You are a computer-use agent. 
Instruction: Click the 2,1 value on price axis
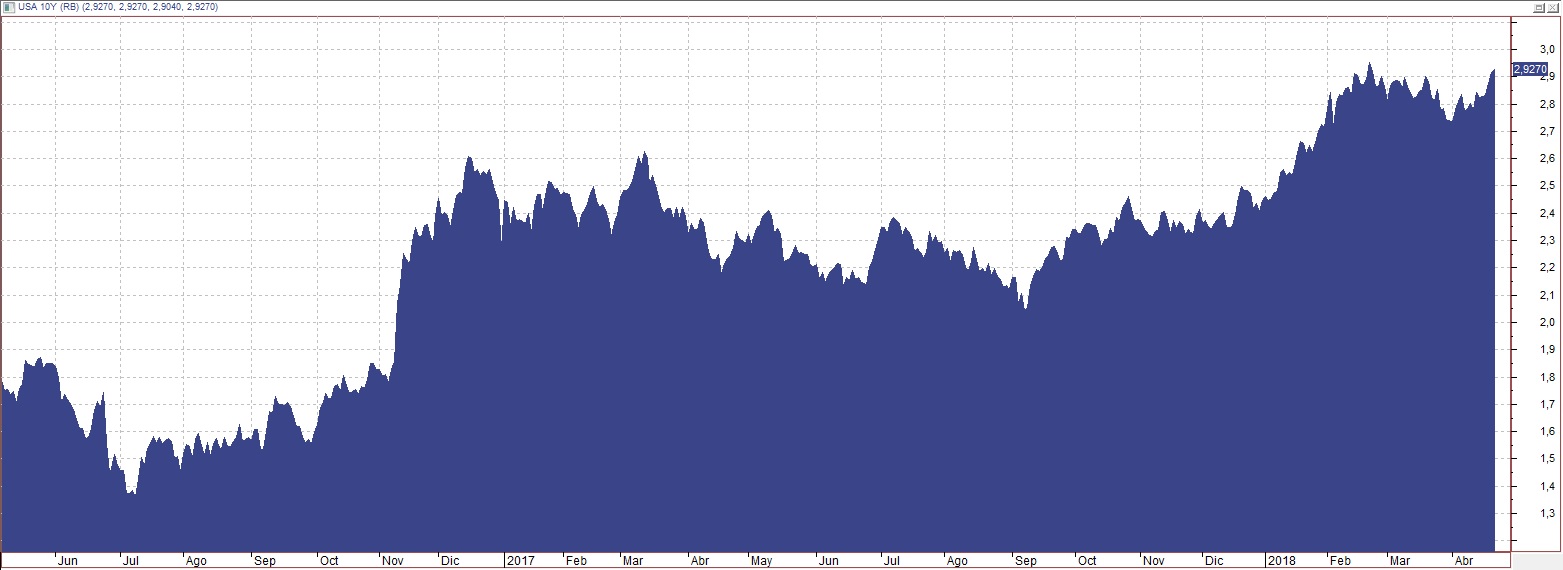[x=1546, y=295]
